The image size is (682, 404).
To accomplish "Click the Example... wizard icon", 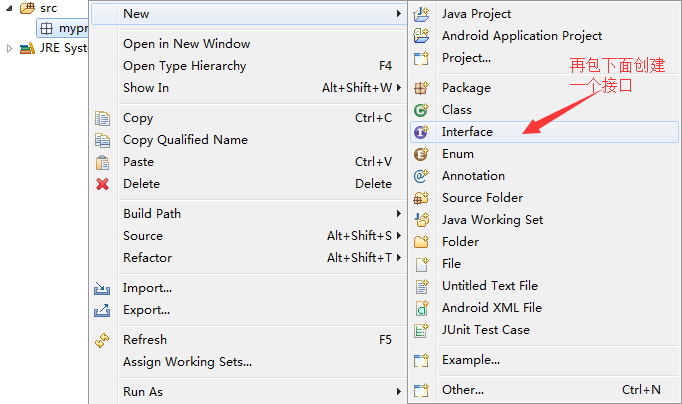I will pos(421,360).
